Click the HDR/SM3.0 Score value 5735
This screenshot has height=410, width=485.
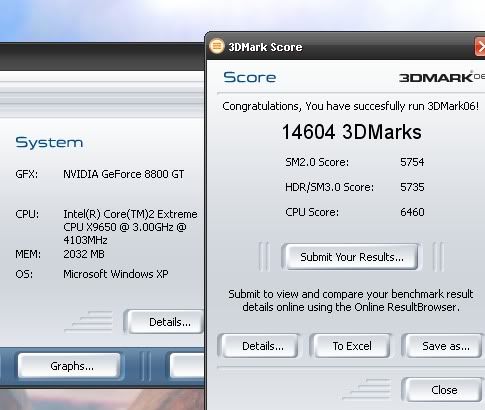pos(412,187)
